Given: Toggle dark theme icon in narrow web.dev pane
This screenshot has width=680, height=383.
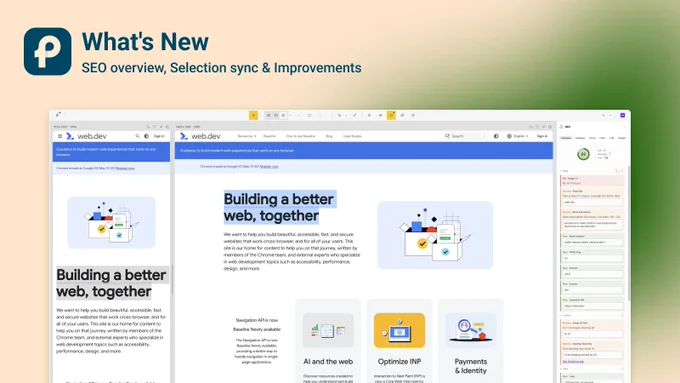Looking at the screenshot, I should 147,136.
